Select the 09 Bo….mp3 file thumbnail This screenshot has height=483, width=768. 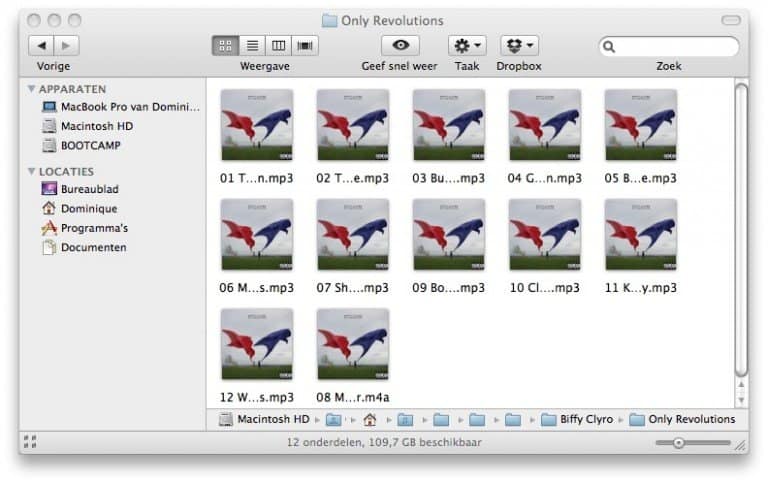click(x=449, y=235)
